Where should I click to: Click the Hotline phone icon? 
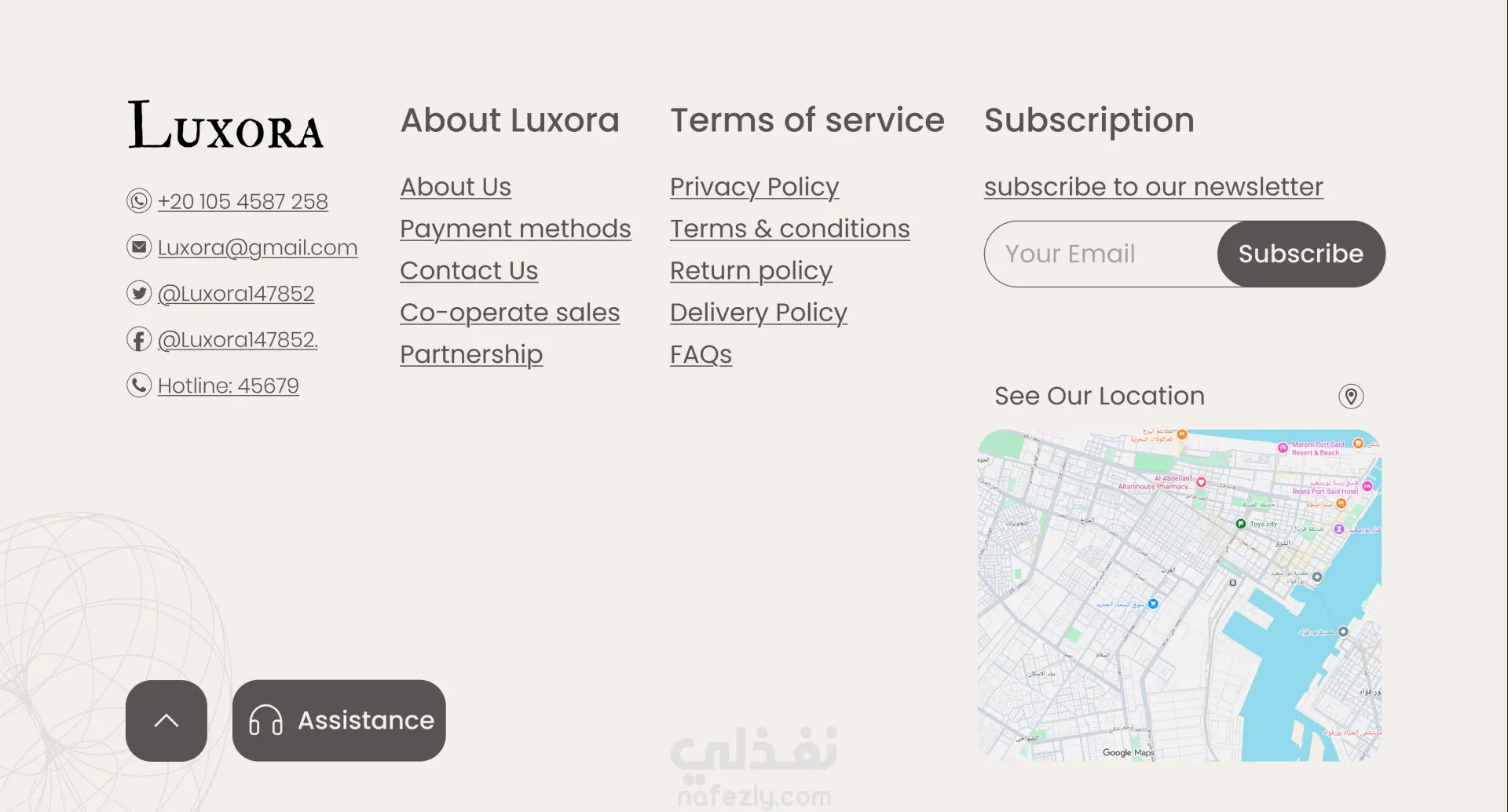(x=139, y=385)
